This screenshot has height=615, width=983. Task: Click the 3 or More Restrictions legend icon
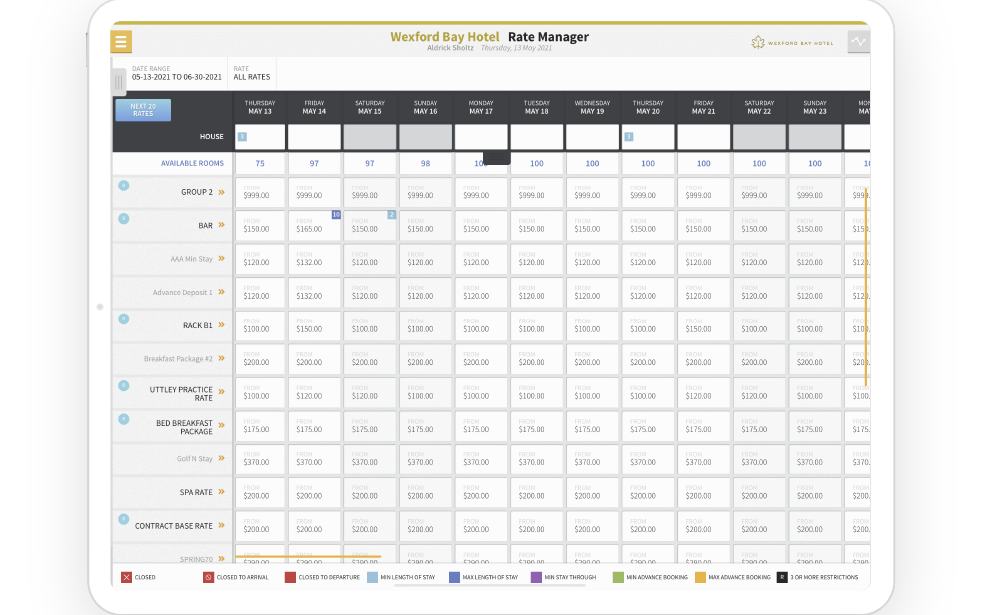pyautogui.click(x=782, y=577)
